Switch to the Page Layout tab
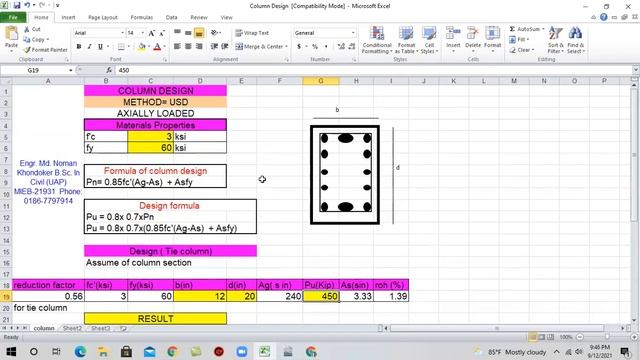 tap(103, 18)
